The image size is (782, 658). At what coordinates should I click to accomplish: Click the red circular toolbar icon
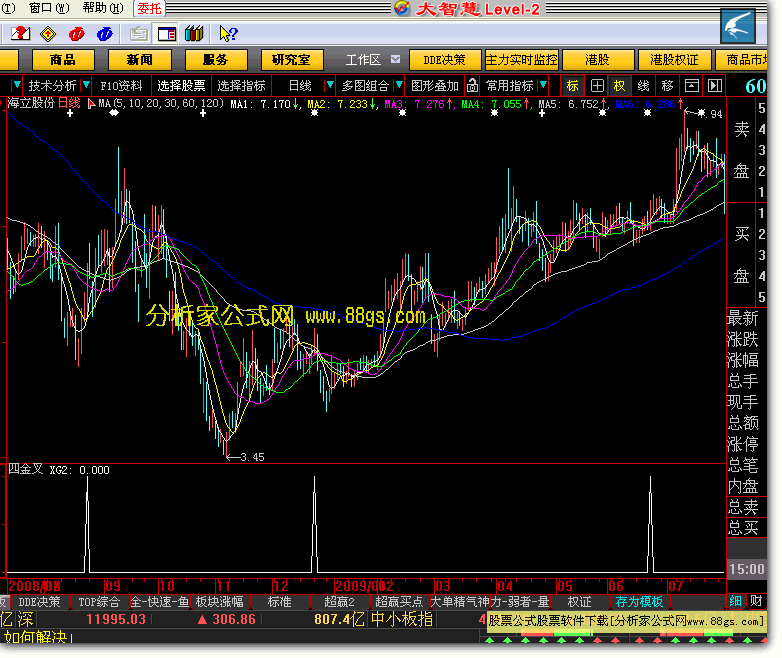76,33
